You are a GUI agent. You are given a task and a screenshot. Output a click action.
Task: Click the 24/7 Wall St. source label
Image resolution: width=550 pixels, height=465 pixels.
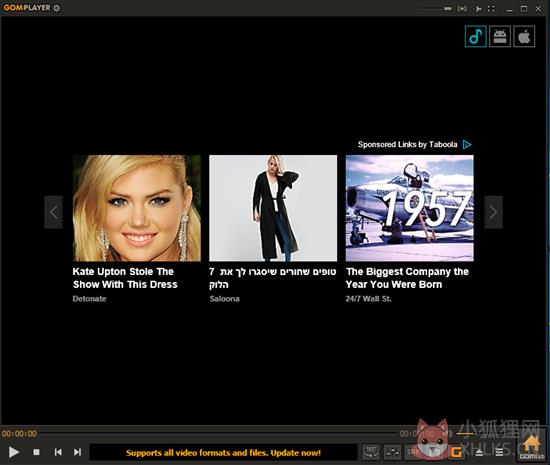(368, 299)
